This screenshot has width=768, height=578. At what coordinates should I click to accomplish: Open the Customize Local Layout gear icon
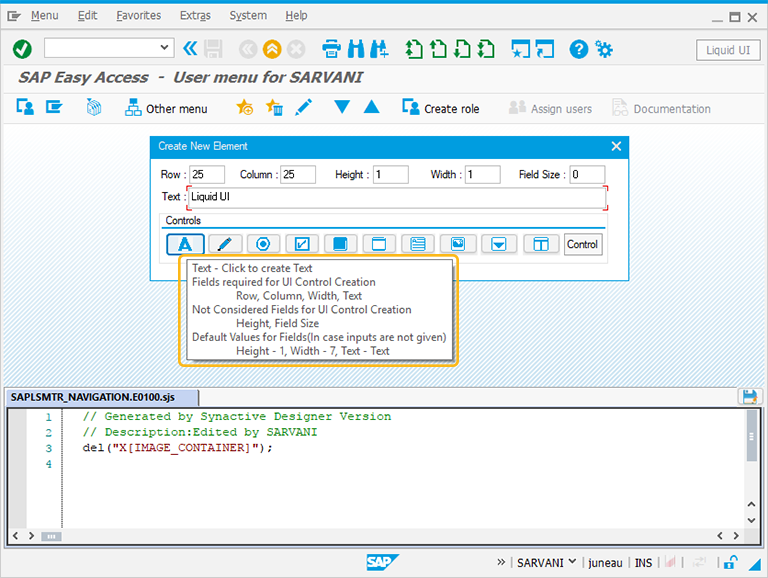coord(603,49)
